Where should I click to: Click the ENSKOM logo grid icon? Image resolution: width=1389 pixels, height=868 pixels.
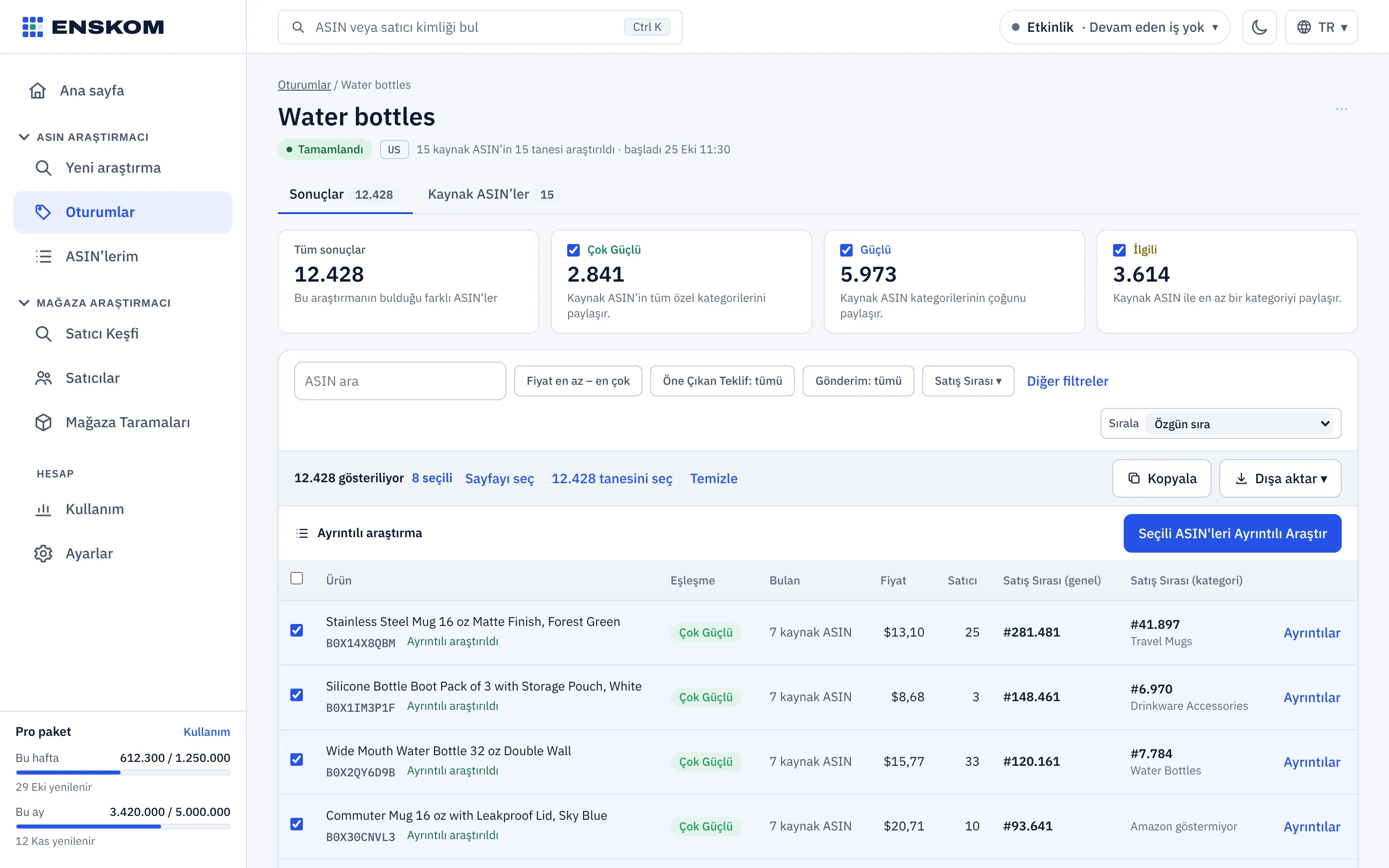pos(32,27)
